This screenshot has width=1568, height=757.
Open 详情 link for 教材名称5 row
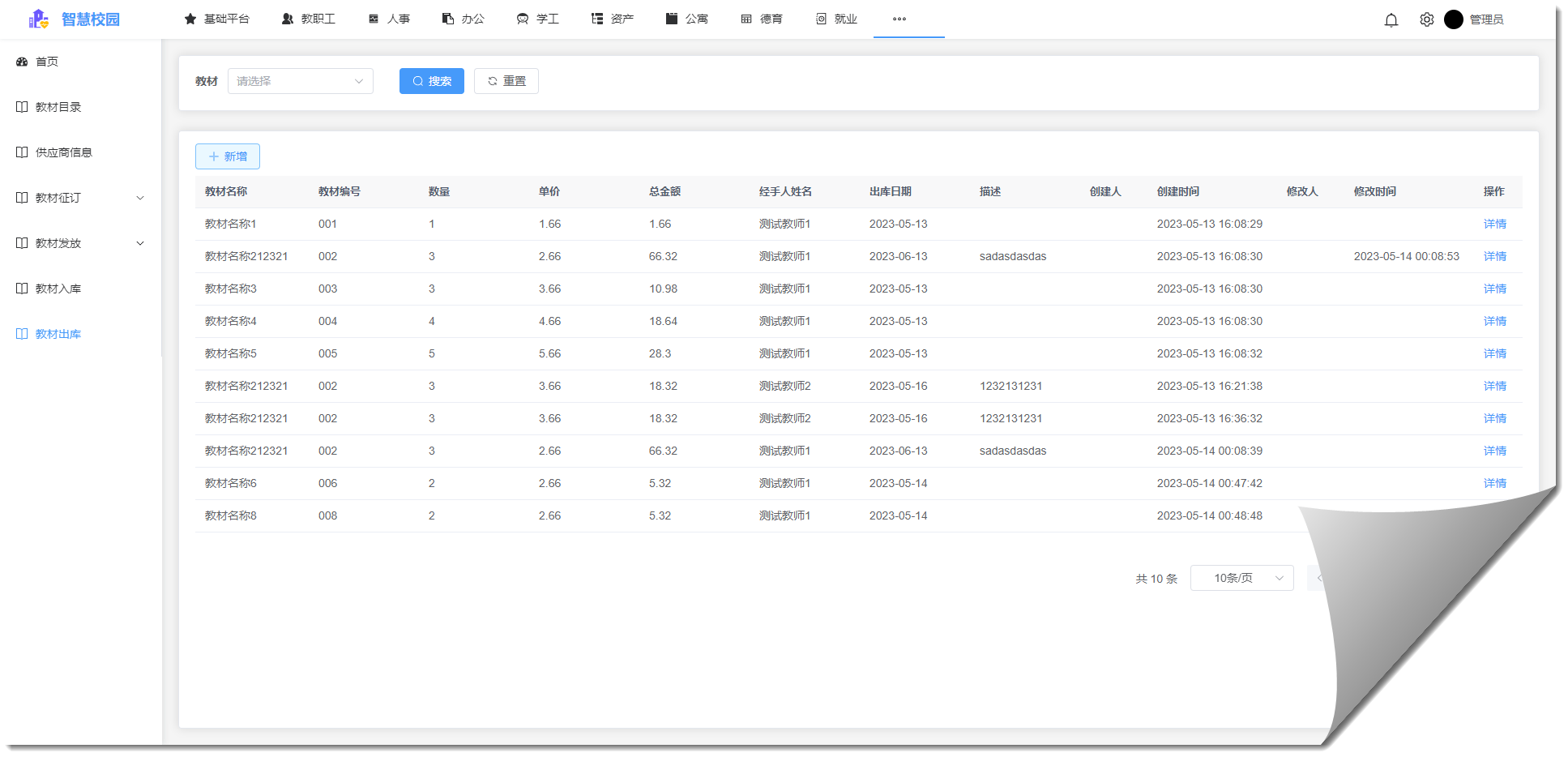(x=1494, y=353)
